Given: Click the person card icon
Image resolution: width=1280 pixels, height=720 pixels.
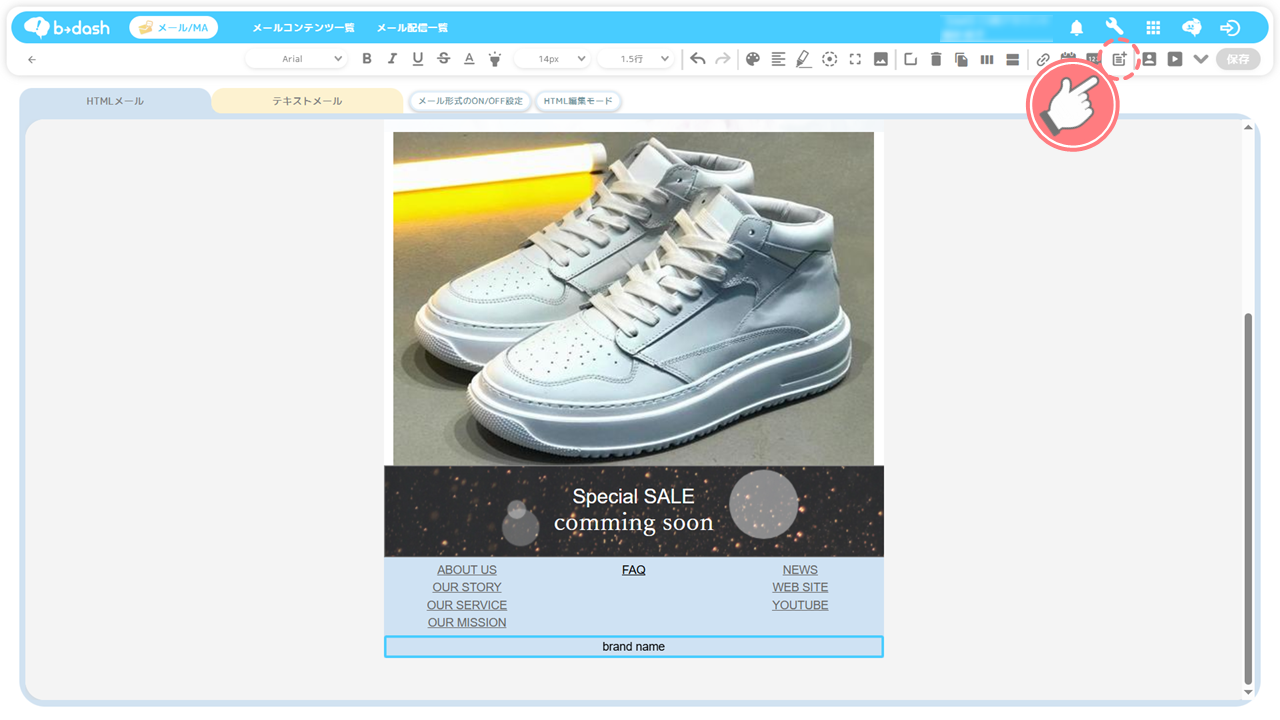Looking at the screenshot, I should 1149,59.
